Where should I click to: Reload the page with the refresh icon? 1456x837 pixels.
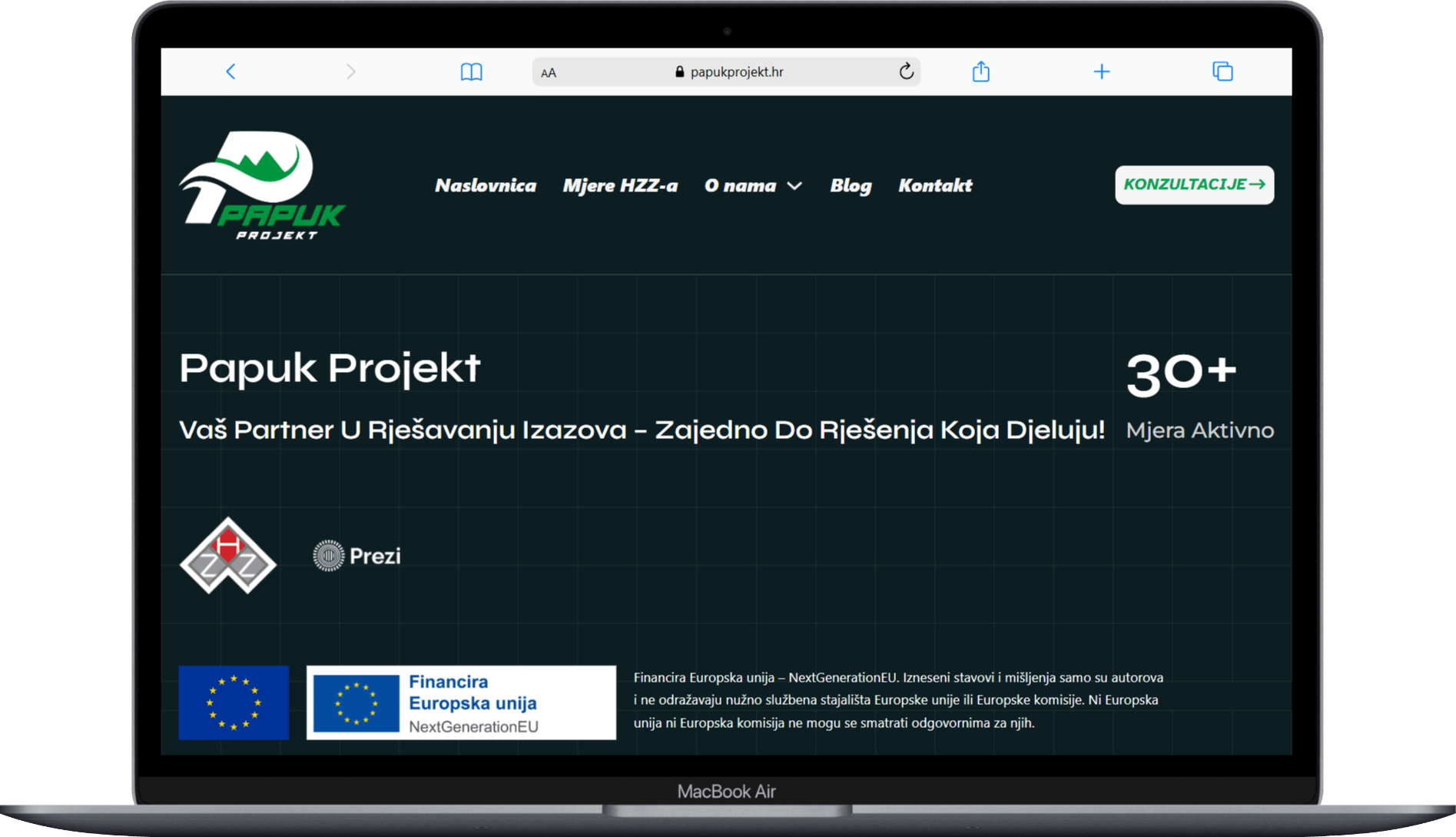coord(907,71)
